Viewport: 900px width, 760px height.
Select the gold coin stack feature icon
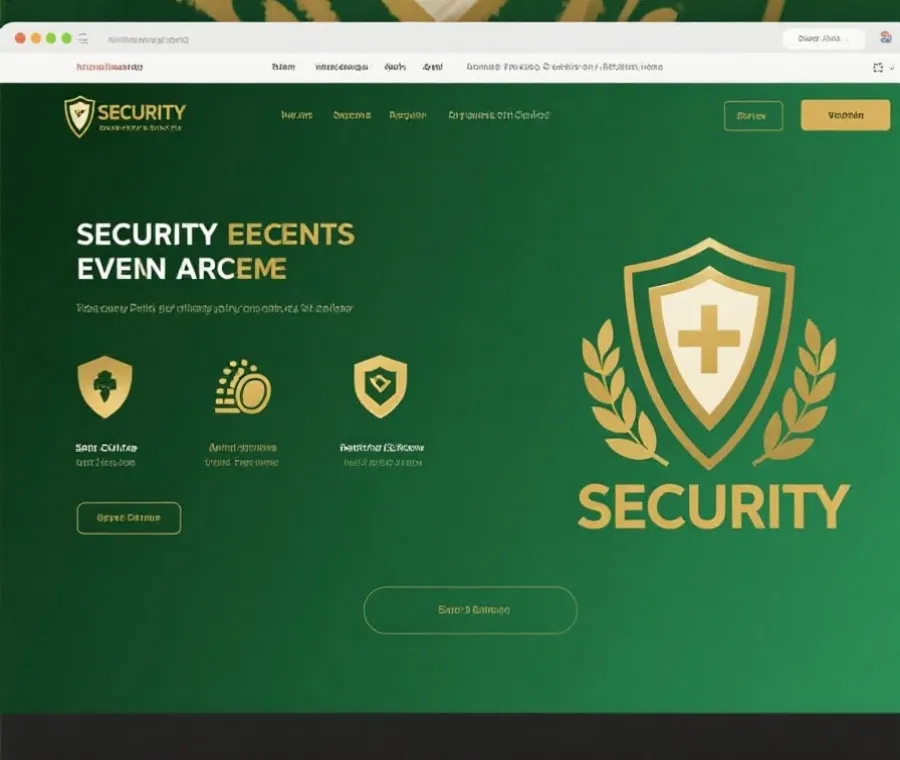242,386
